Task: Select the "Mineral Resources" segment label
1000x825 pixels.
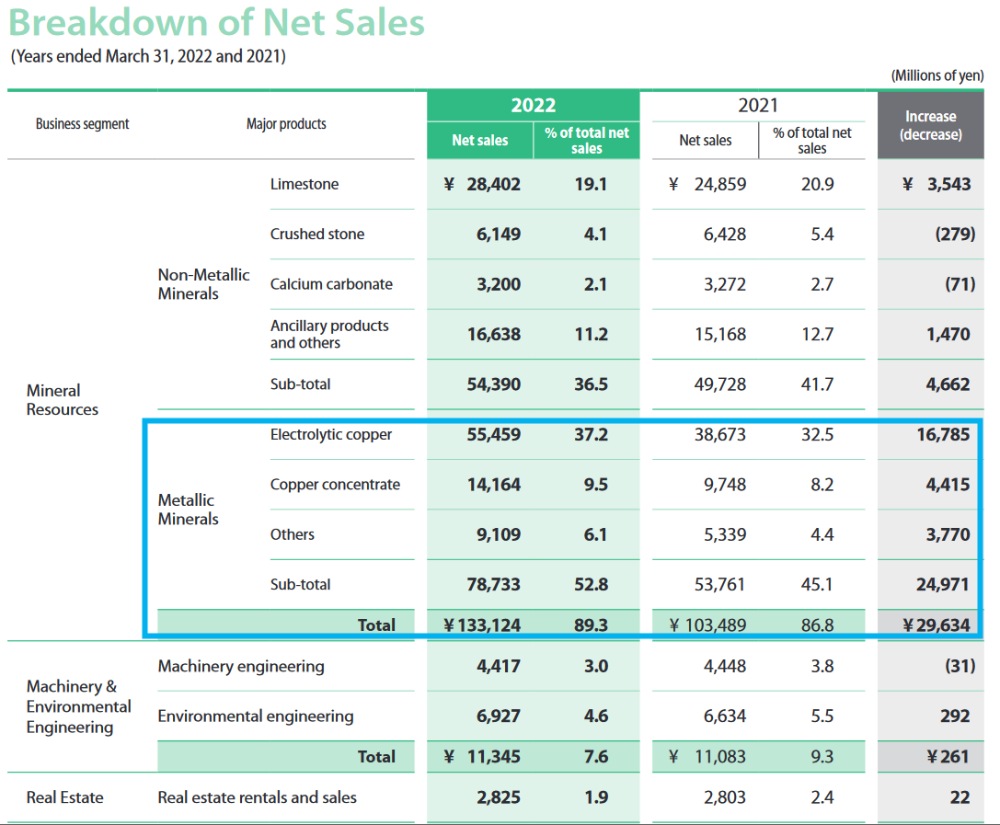Action: pyautogui.click(x=62, y=400)
